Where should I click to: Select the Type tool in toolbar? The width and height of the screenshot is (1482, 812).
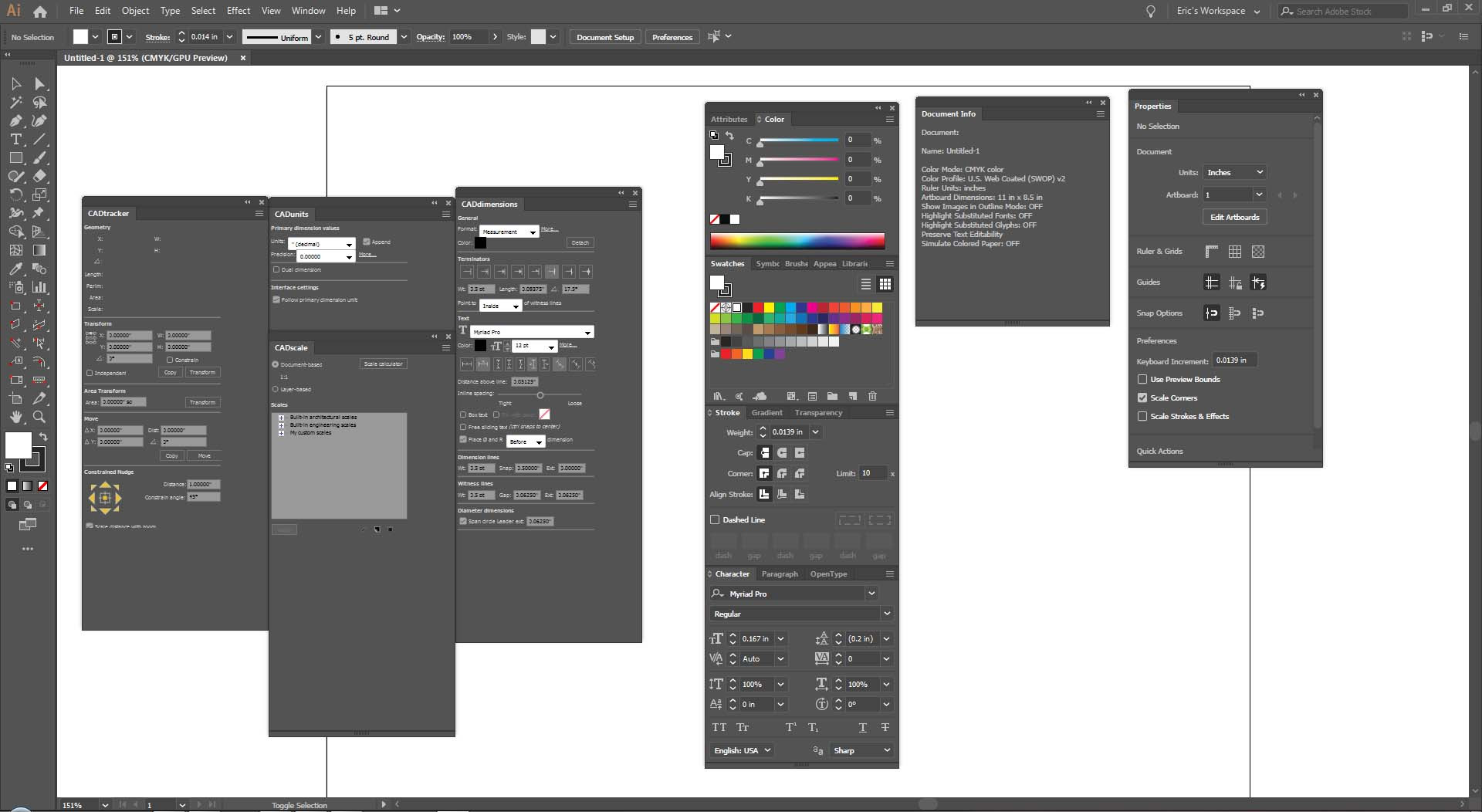click(x=15, y=140)
